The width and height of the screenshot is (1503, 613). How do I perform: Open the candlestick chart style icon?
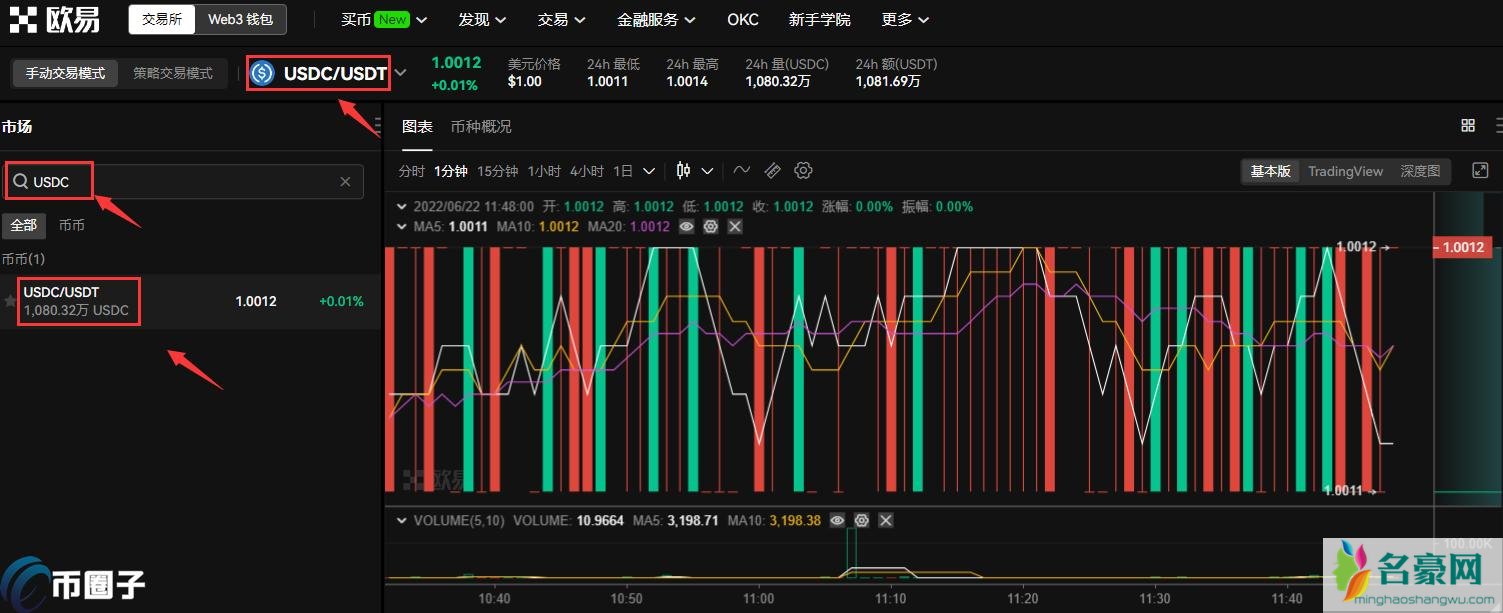pyautogui.click(x=684, y=171)
